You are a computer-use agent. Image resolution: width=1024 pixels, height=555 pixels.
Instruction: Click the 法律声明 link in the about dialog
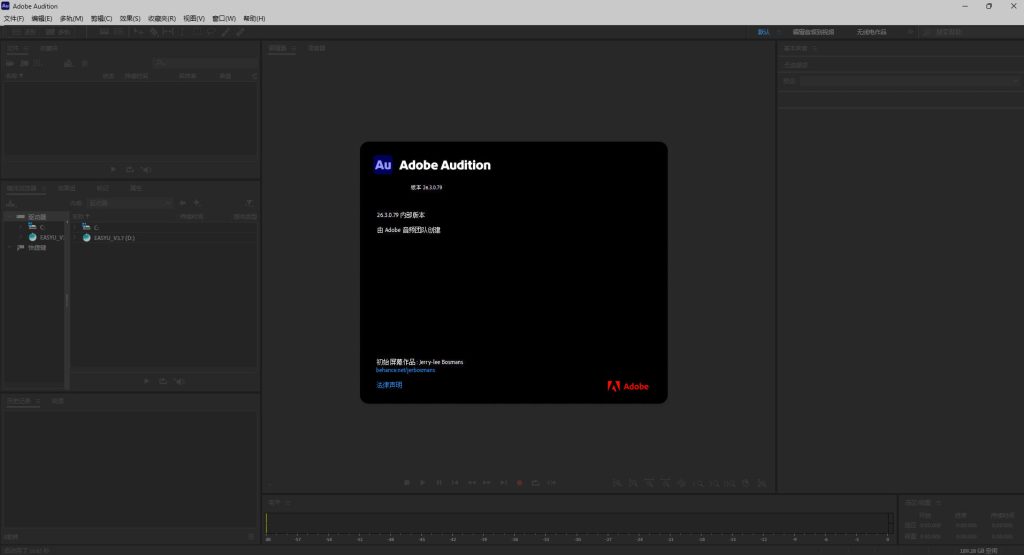[389, 385]
